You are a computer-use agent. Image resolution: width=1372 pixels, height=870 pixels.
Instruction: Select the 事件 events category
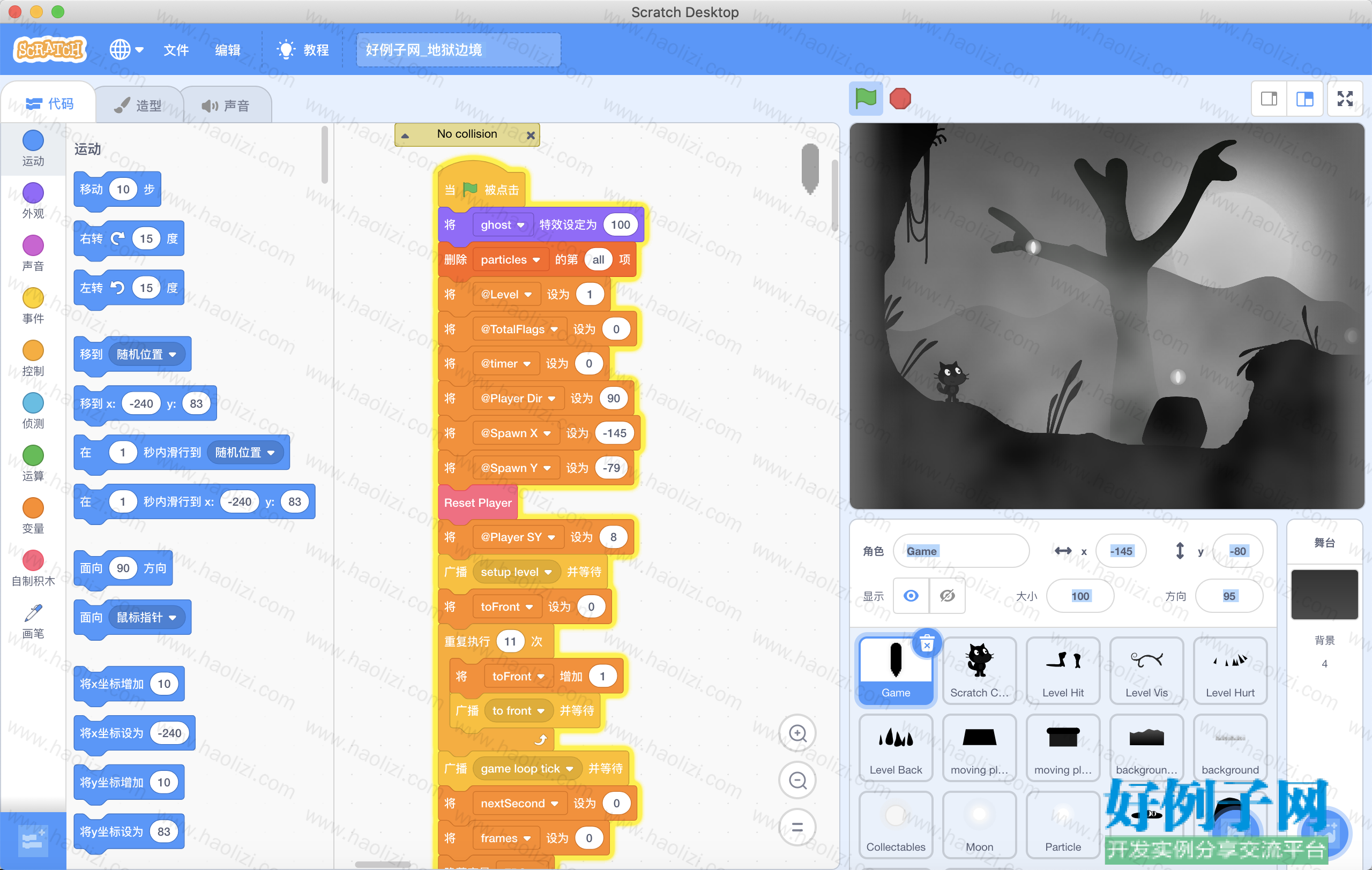[33, 306]
